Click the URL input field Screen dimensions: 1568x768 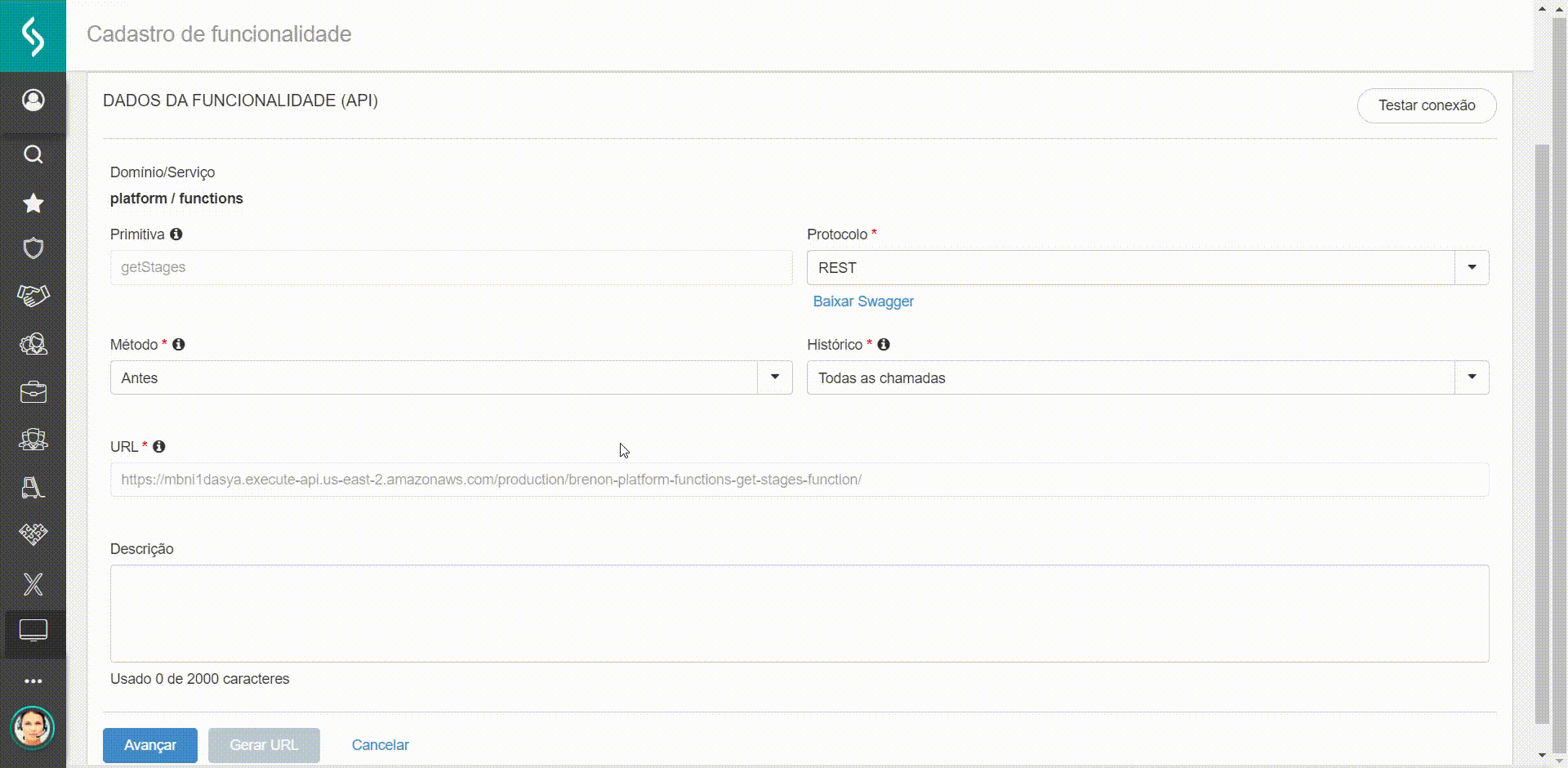tap(800, 480)
